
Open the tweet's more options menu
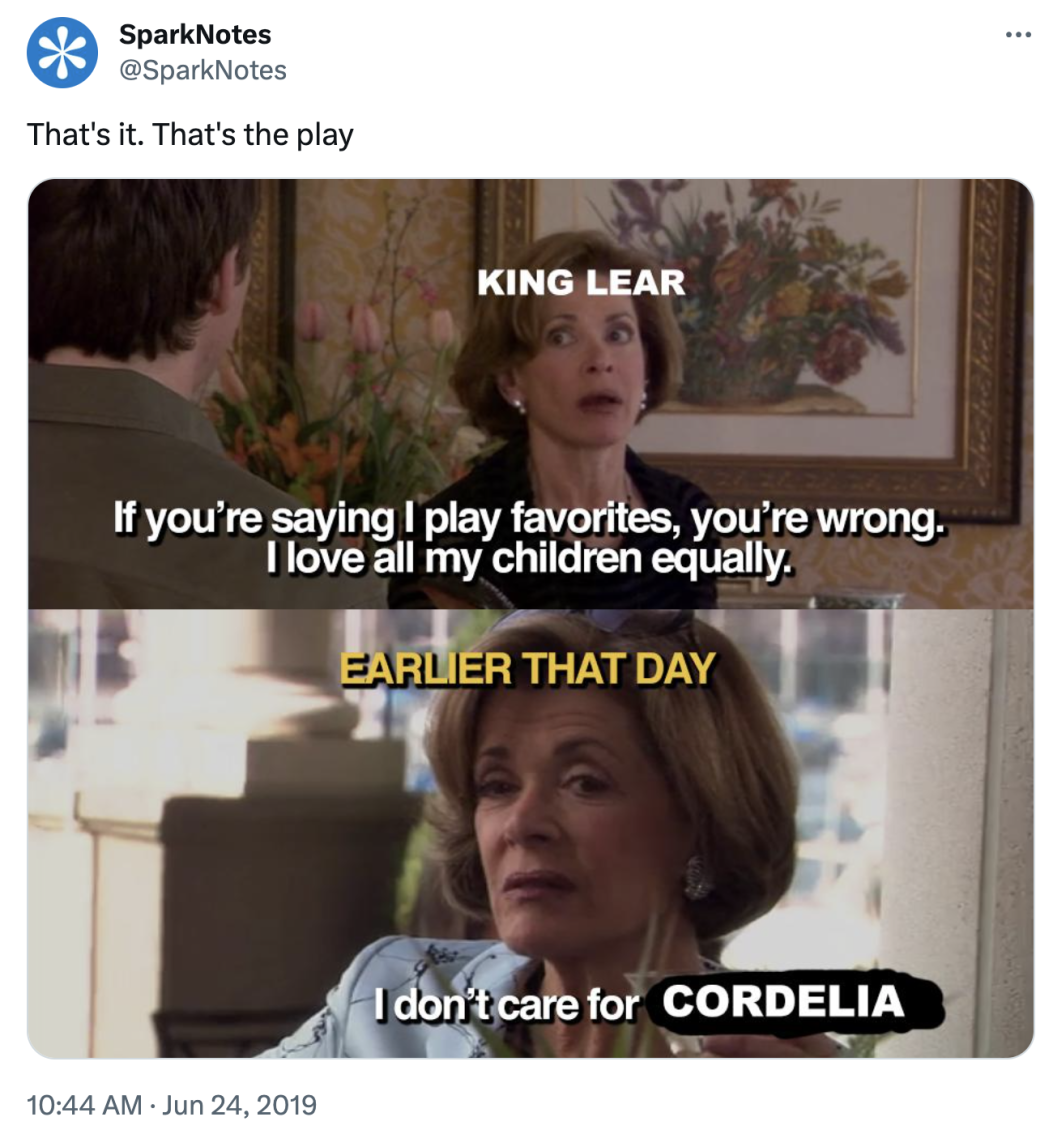pos(1017,35)
